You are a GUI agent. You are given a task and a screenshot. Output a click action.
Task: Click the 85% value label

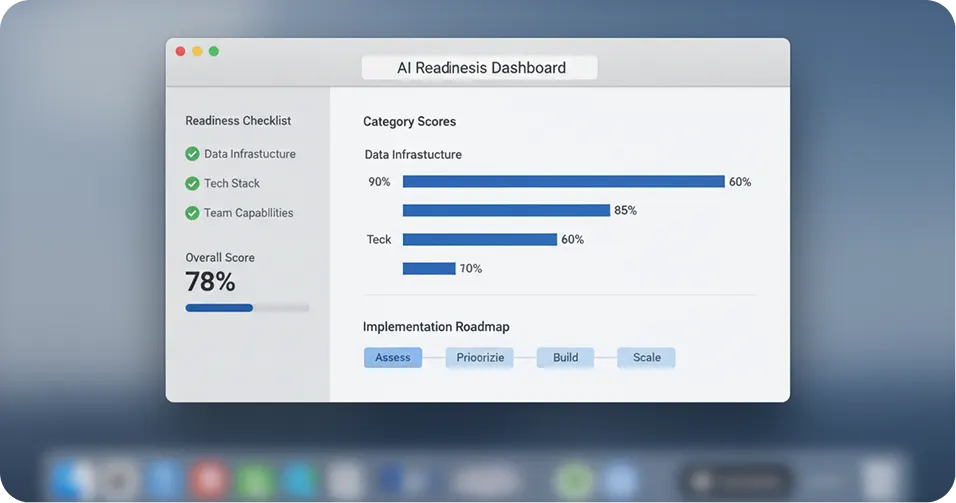tap(626, 210)
